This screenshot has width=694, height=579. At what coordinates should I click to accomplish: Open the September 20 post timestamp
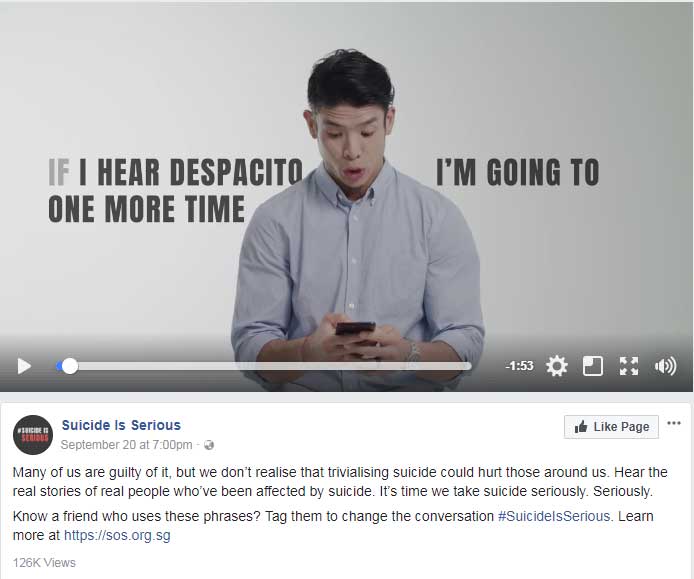126,444
